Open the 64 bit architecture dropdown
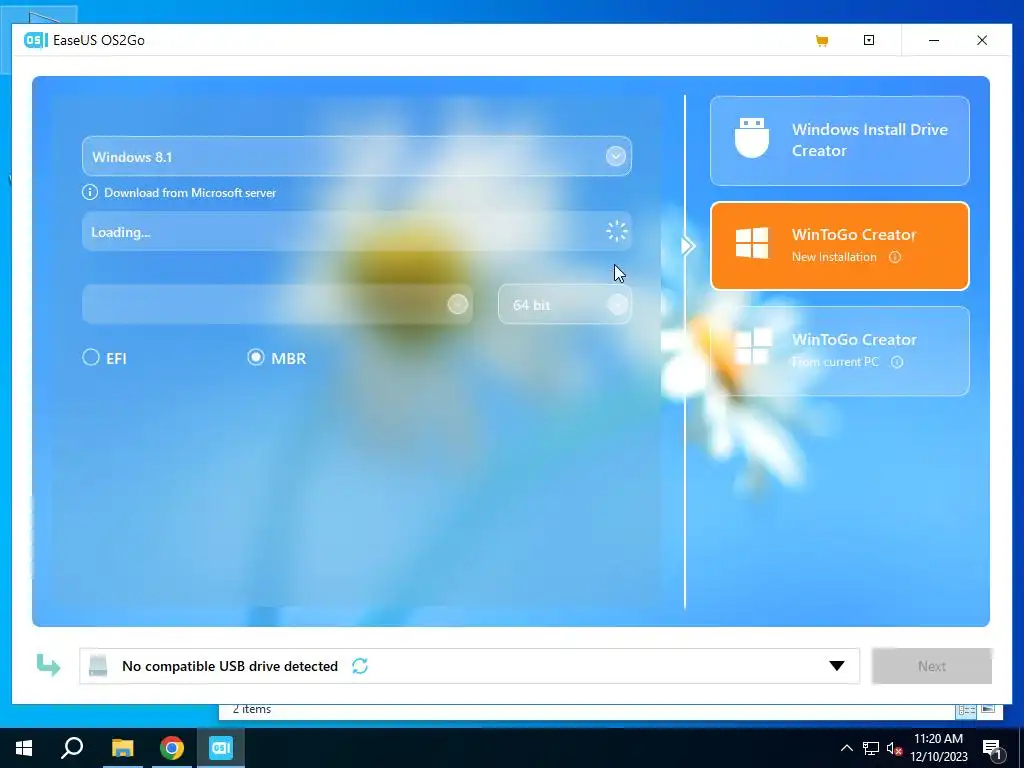This screenshot has height=768, width=1024. (565, 304)
